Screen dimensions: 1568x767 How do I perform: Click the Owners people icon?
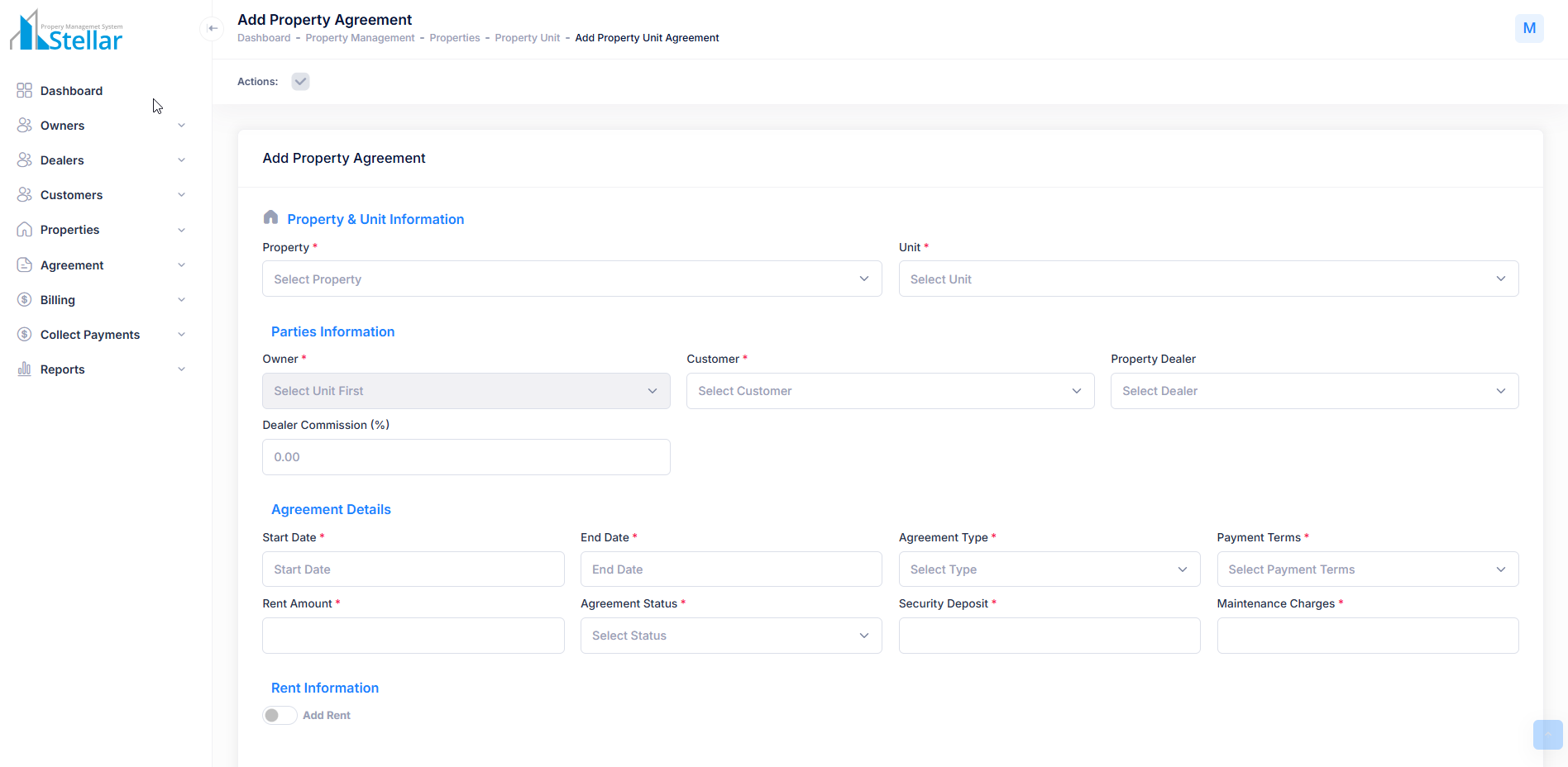coord(25,126)
